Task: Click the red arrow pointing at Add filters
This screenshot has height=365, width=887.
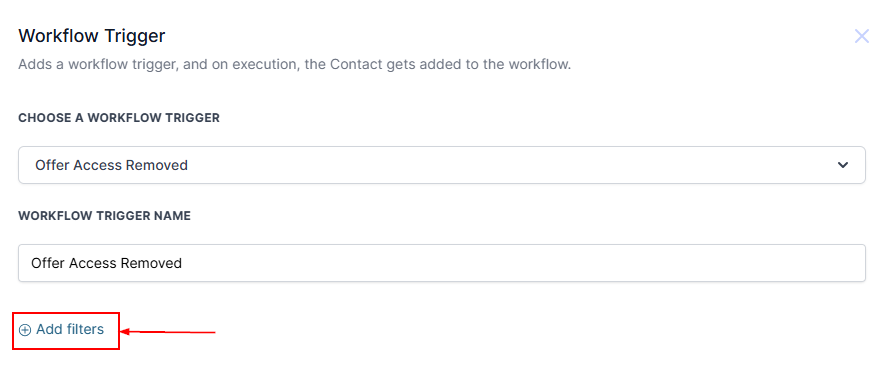Action: click(169, 332)
